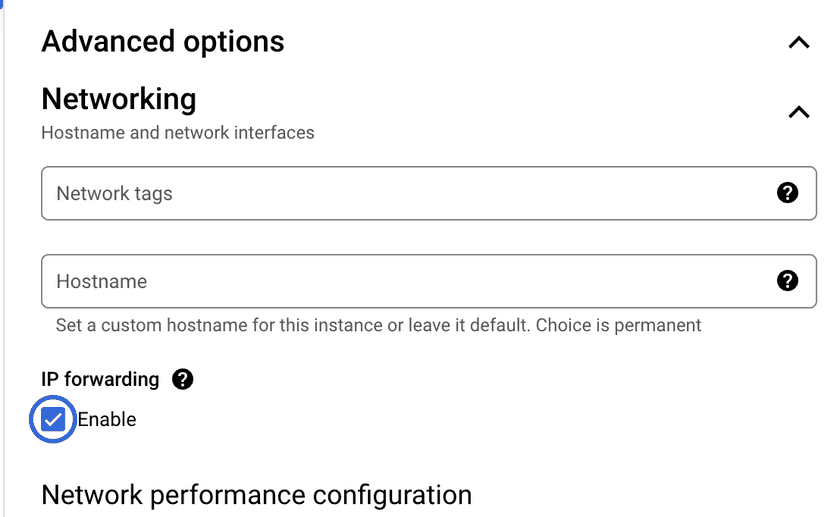The image size is (840, 517).
Task: Show the IP forwarding help tooltip icon
Action: coord(182,379)
